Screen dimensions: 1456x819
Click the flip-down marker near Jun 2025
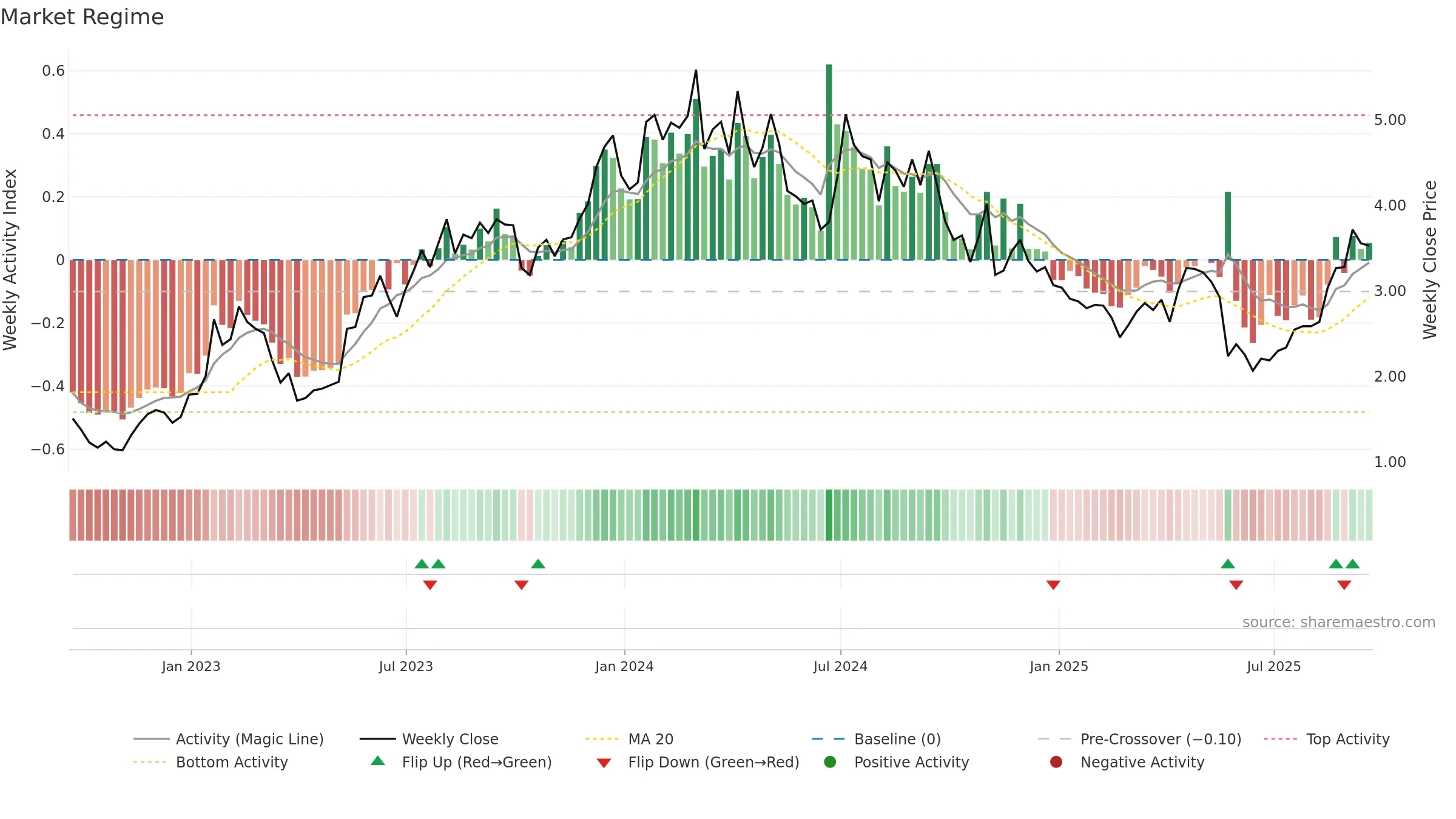click(1236, 585)
